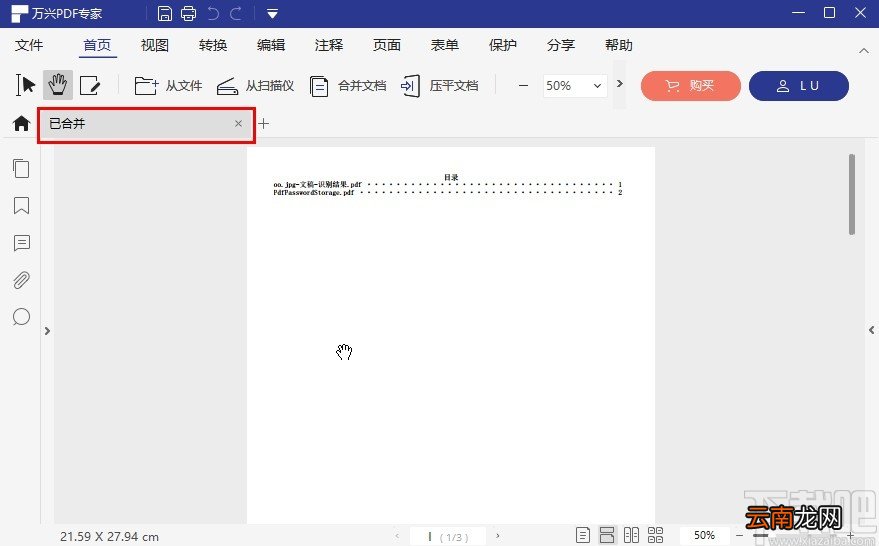Click the 压平文档 button
The image size is (879, 546).
pyautogui.click(x=440, y=86)
